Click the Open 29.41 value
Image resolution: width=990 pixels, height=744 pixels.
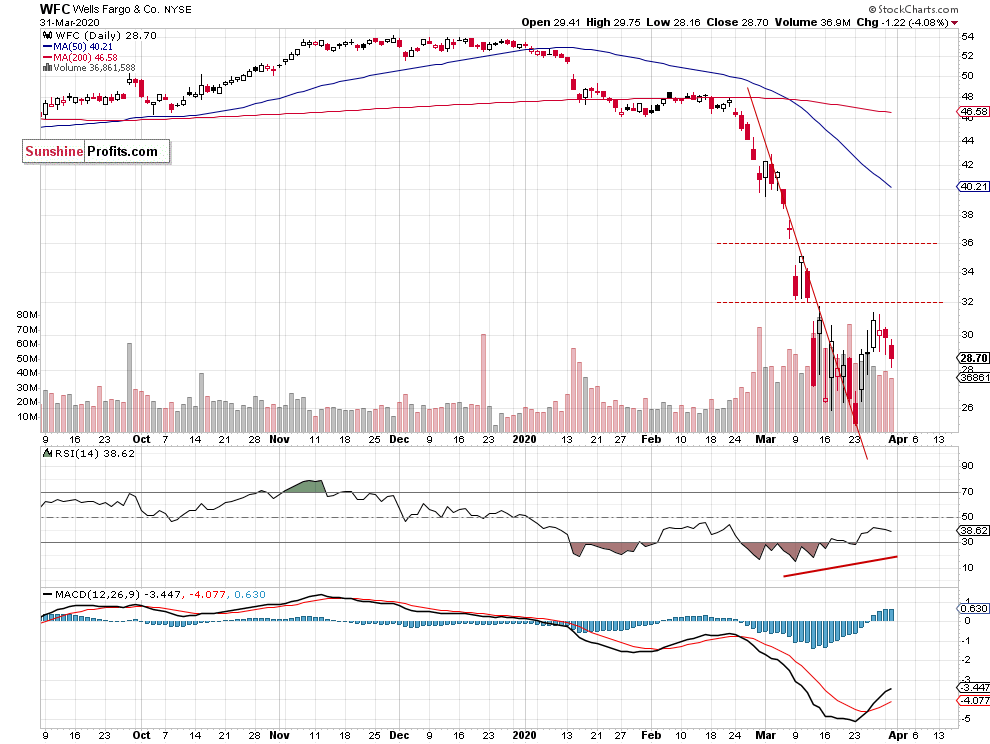point(551,22)
